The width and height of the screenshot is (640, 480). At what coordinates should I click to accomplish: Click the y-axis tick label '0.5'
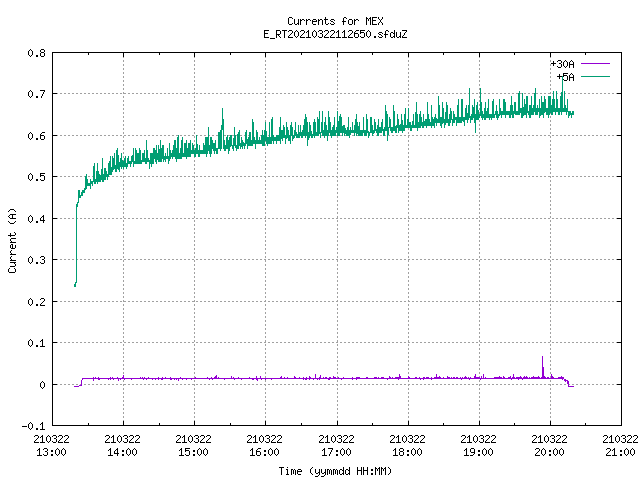point(36,177)
